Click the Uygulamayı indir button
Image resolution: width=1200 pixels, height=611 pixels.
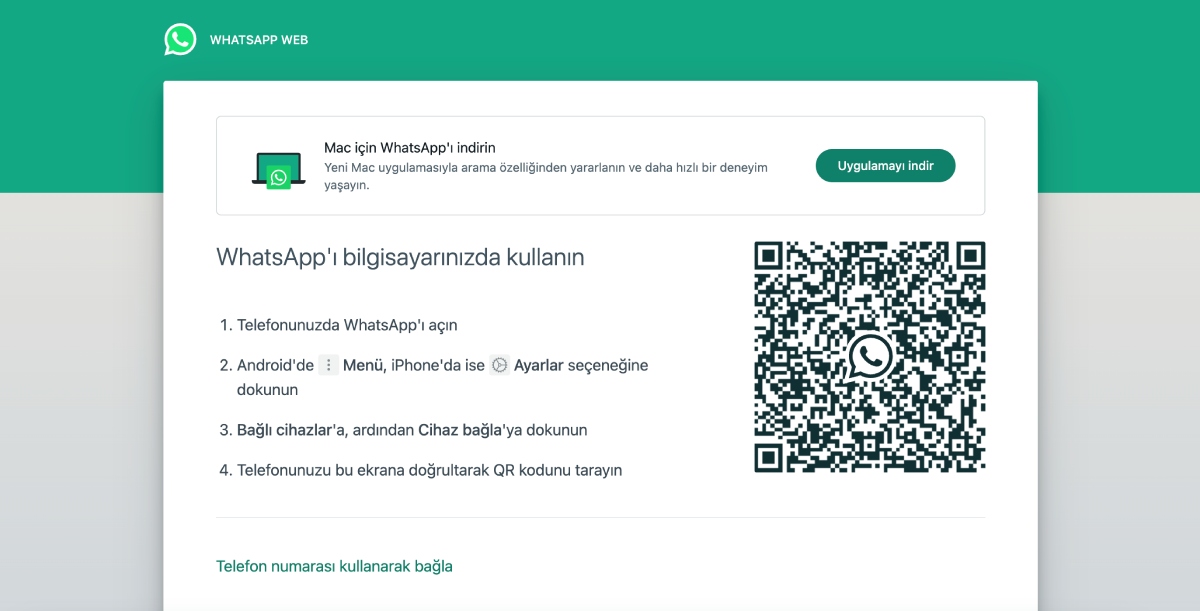[885, 166]
